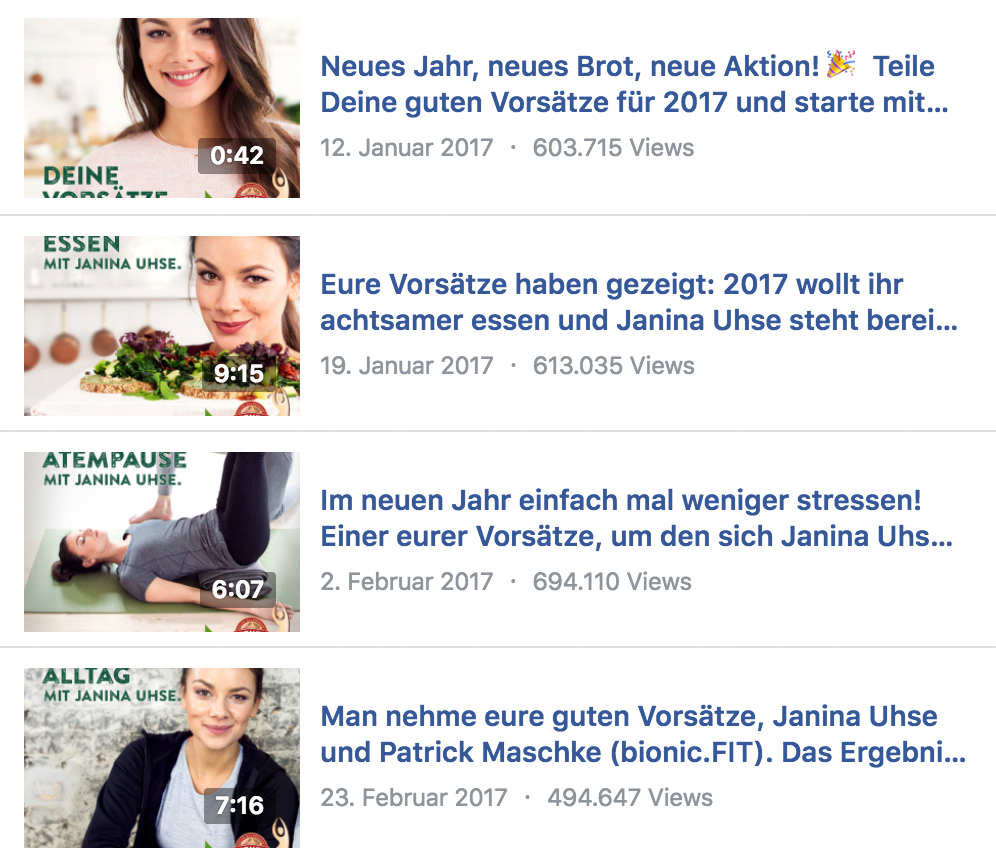Open the 'Eure Vorsätze haben gezeigt' video title

tap(638, 302)
